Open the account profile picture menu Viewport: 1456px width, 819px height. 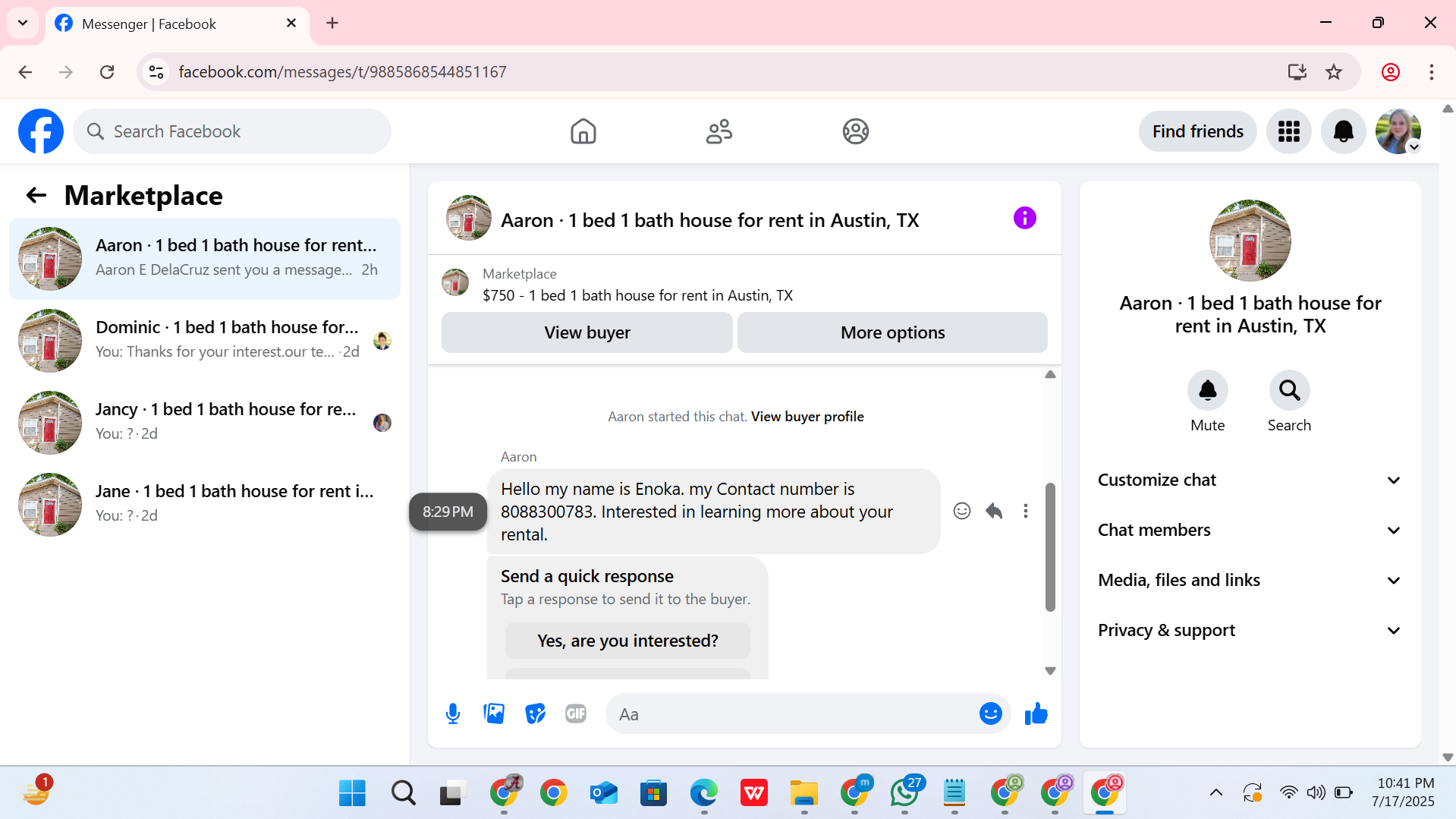click(x=1398, y=131)
